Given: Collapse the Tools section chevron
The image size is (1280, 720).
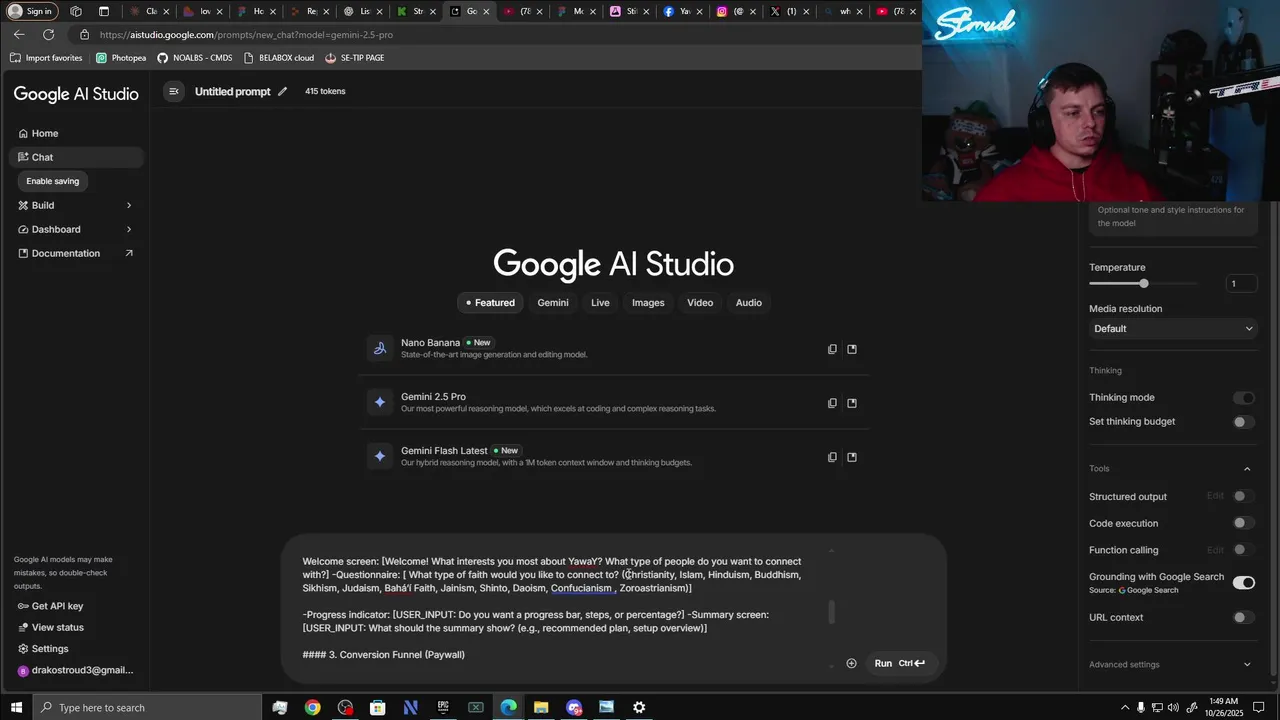Looking at the screenshot, I should [x=1247, y=469].
